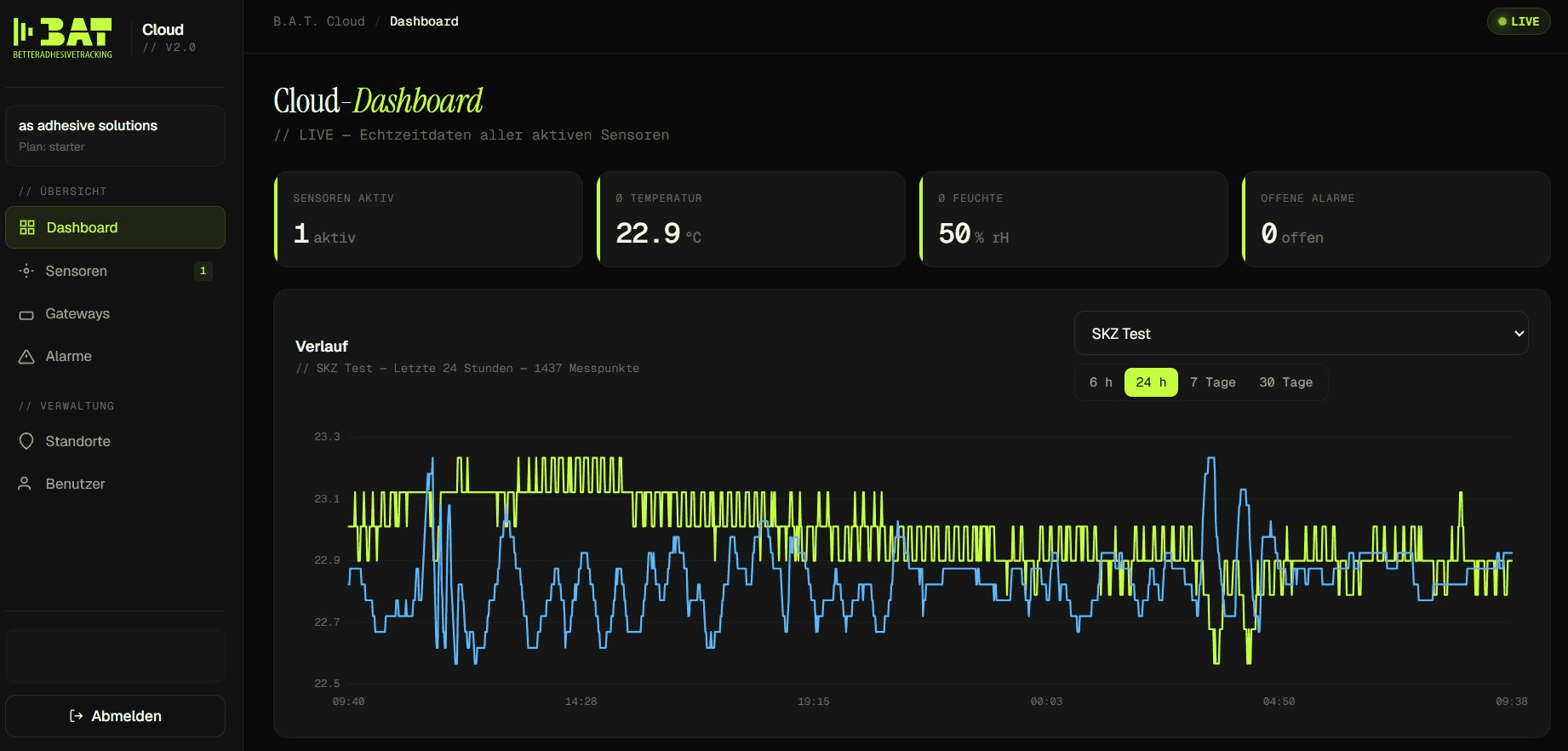Select the 7 Tage time range
The image size is (1568, 751).
click(x=1212, y=382)
